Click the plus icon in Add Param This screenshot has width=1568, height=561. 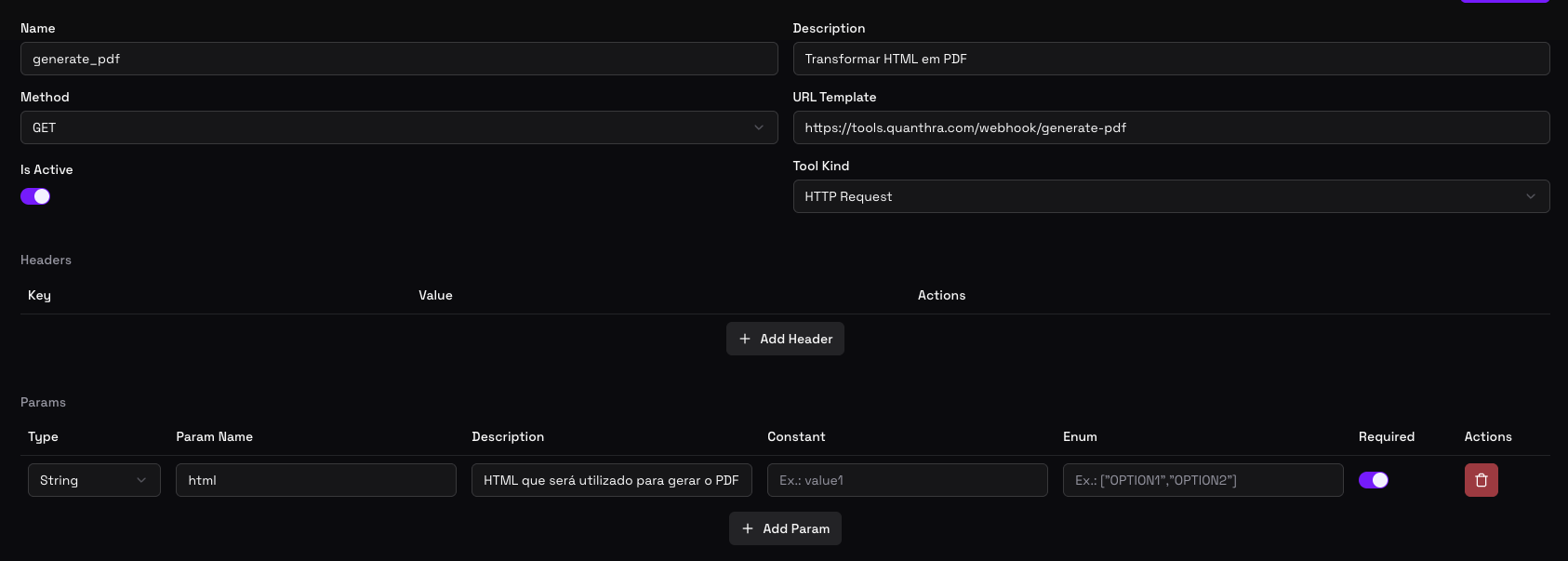[748, 528]
